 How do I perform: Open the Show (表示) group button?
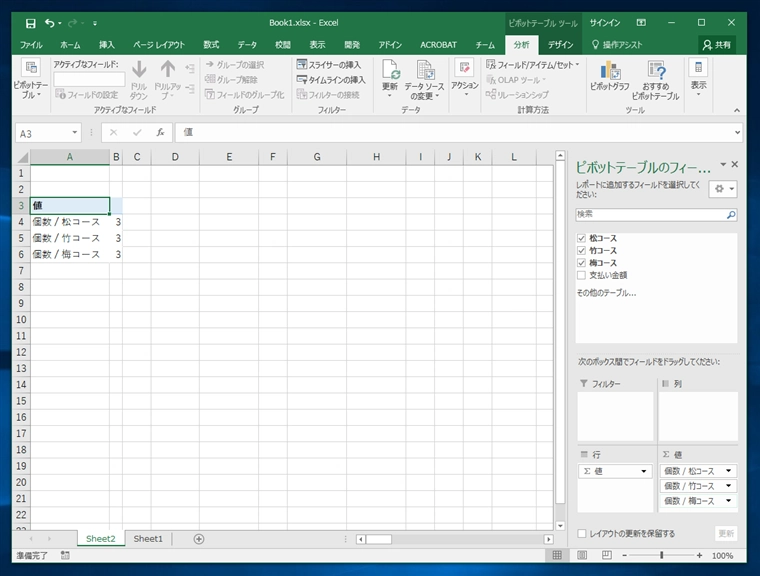pyautogui.click(x=698, y=78)
